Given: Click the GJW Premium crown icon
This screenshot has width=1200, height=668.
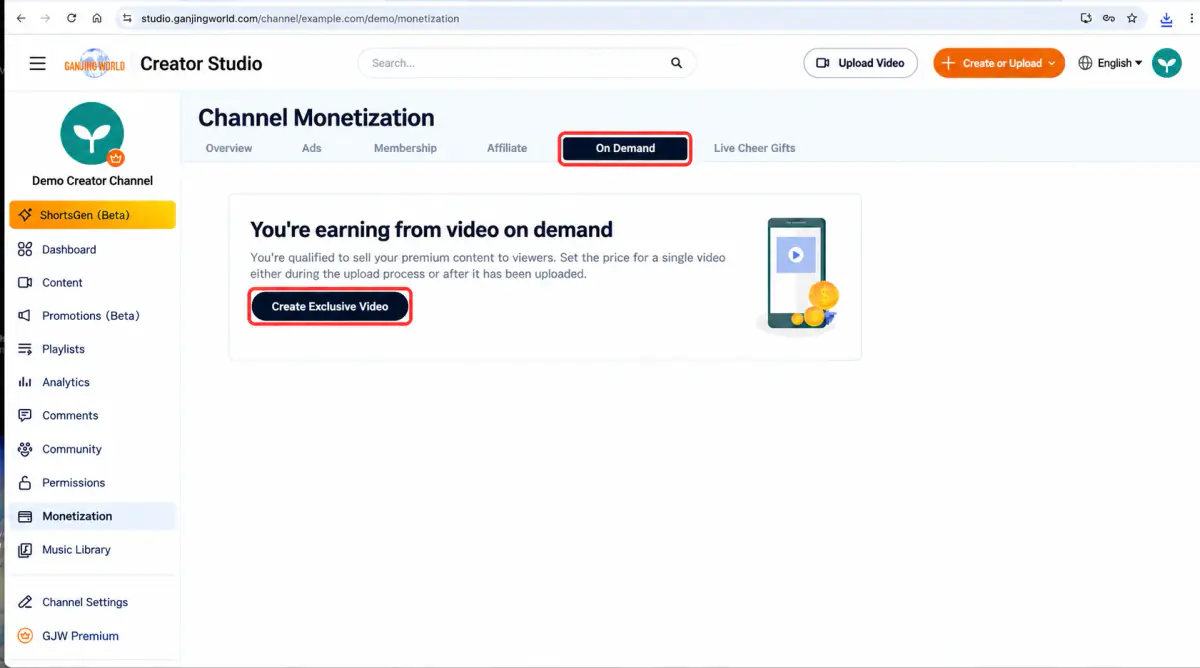Looking at the screenshot, I should click(x=25, y=635).
